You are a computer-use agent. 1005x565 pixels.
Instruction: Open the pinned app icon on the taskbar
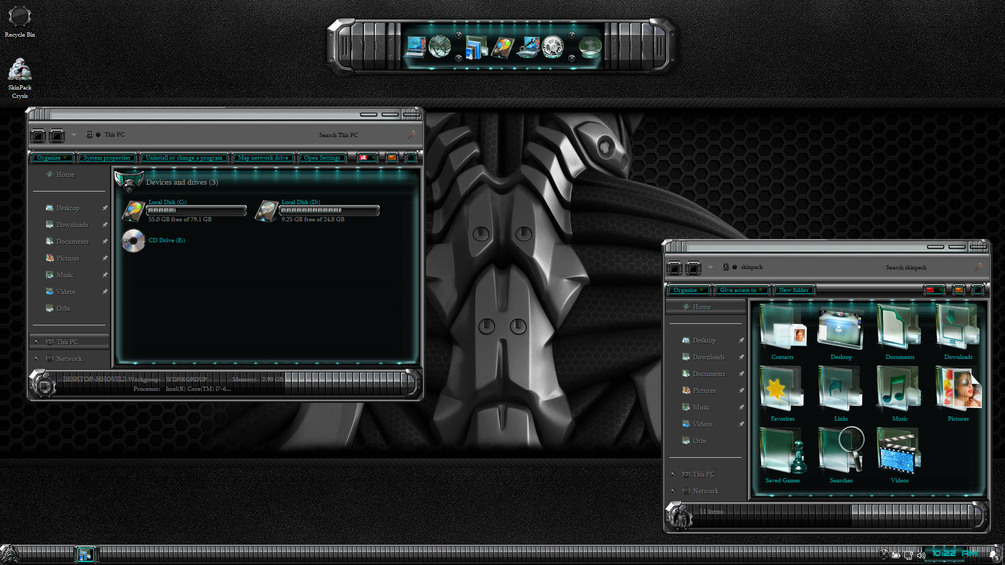(85, 555)
